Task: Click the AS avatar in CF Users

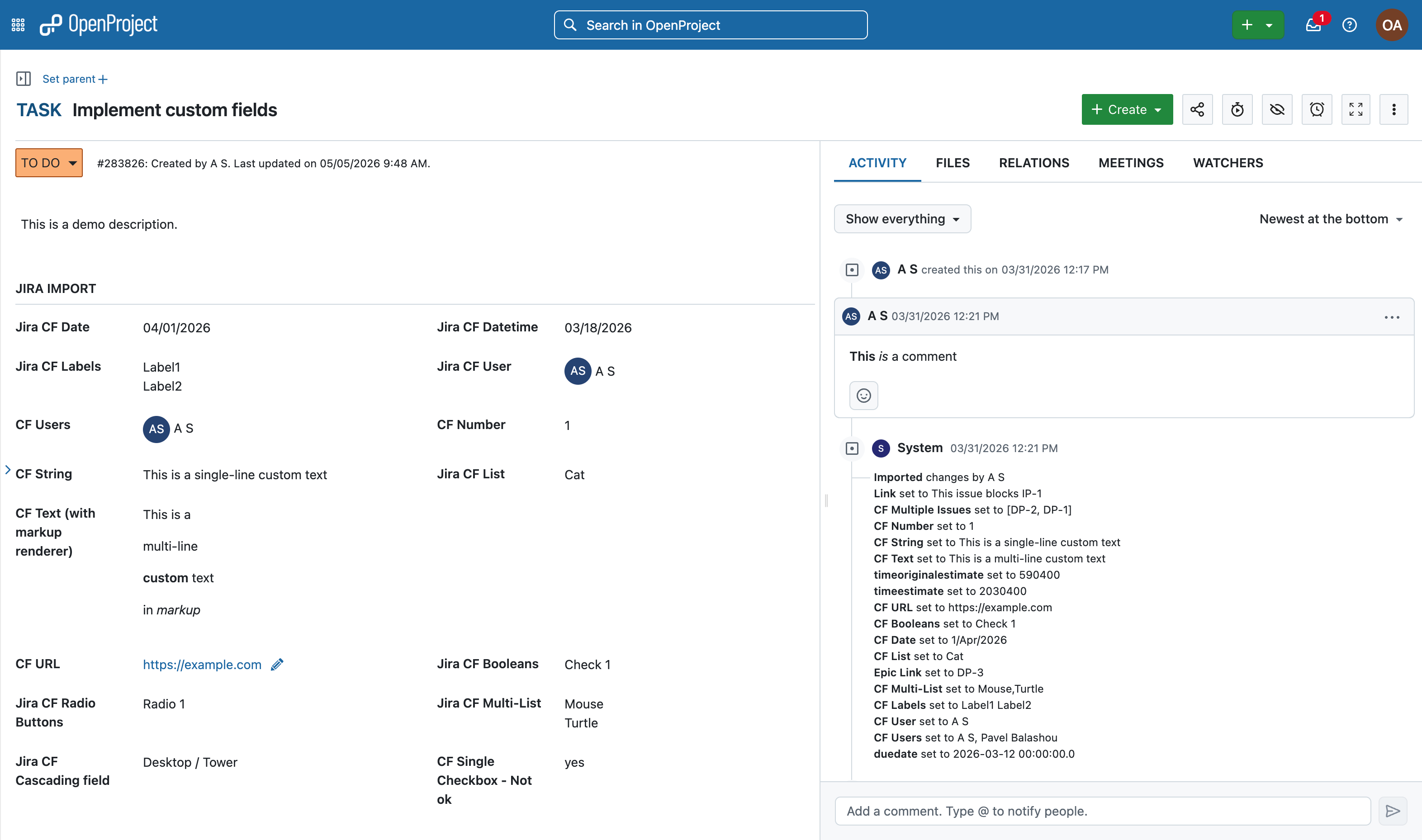Action: tap(156, 429)
